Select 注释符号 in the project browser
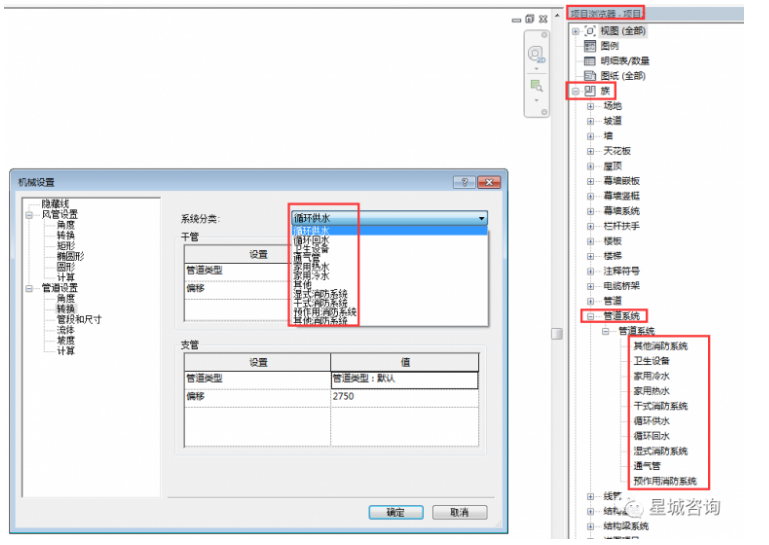The width and height of the screenshot is (769, 545). 621,271
